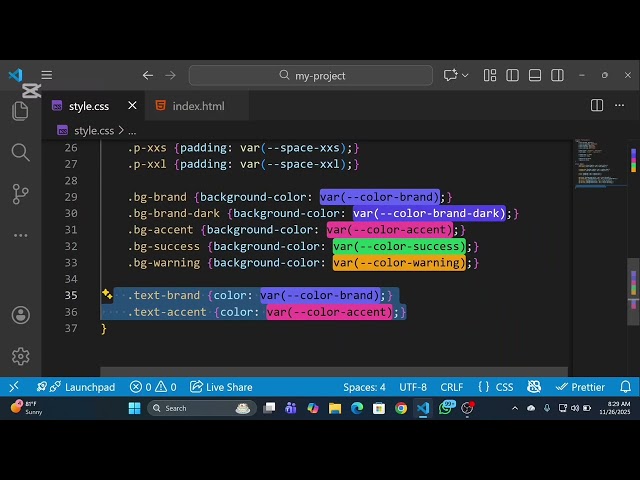Show hidden system tray icons

pyautogui.click(x=515, y=408)
